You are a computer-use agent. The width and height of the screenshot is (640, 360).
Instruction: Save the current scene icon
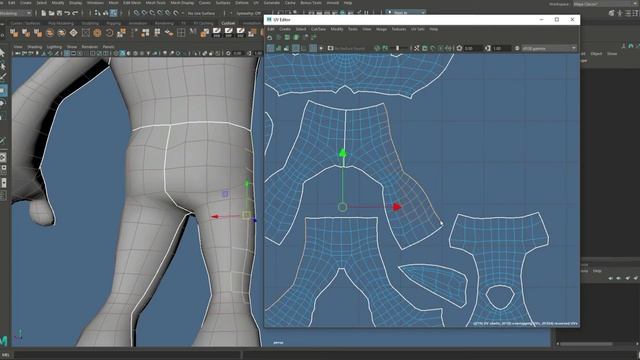(59, 13)
